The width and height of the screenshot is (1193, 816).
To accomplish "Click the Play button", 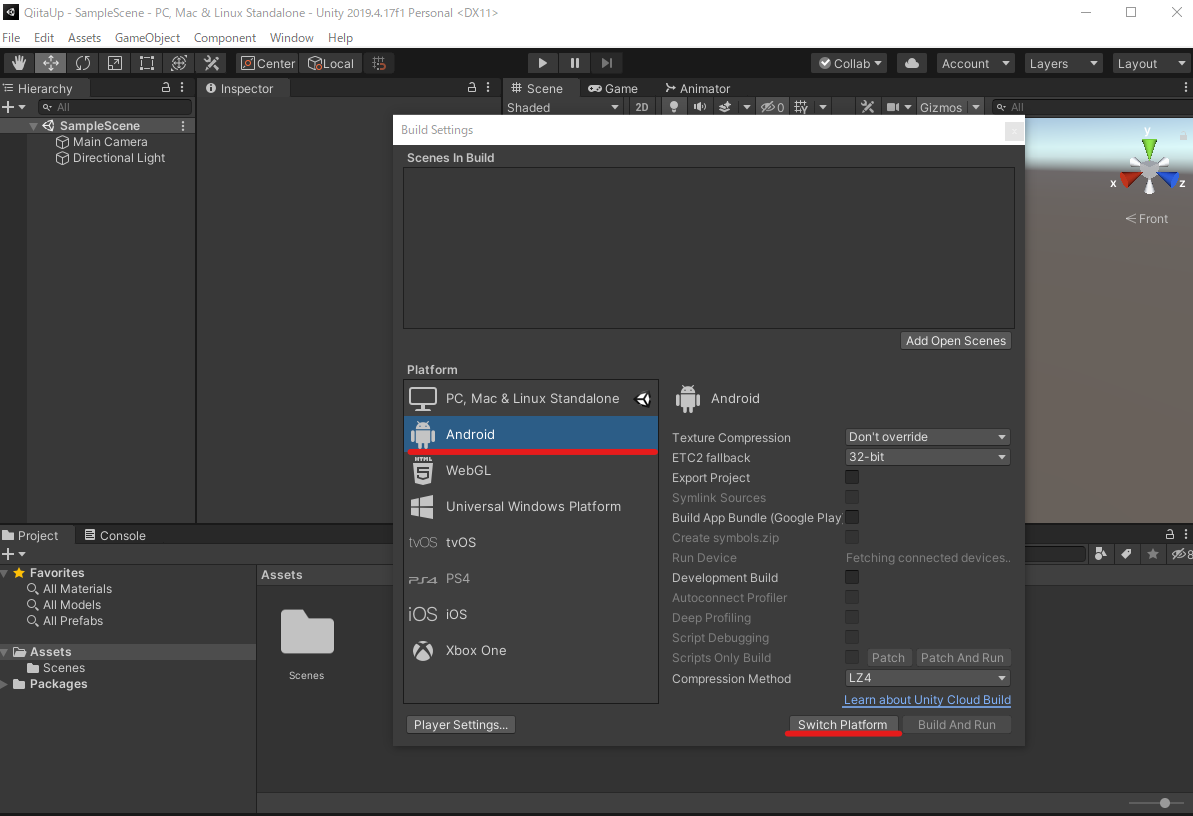I will 542,63.
